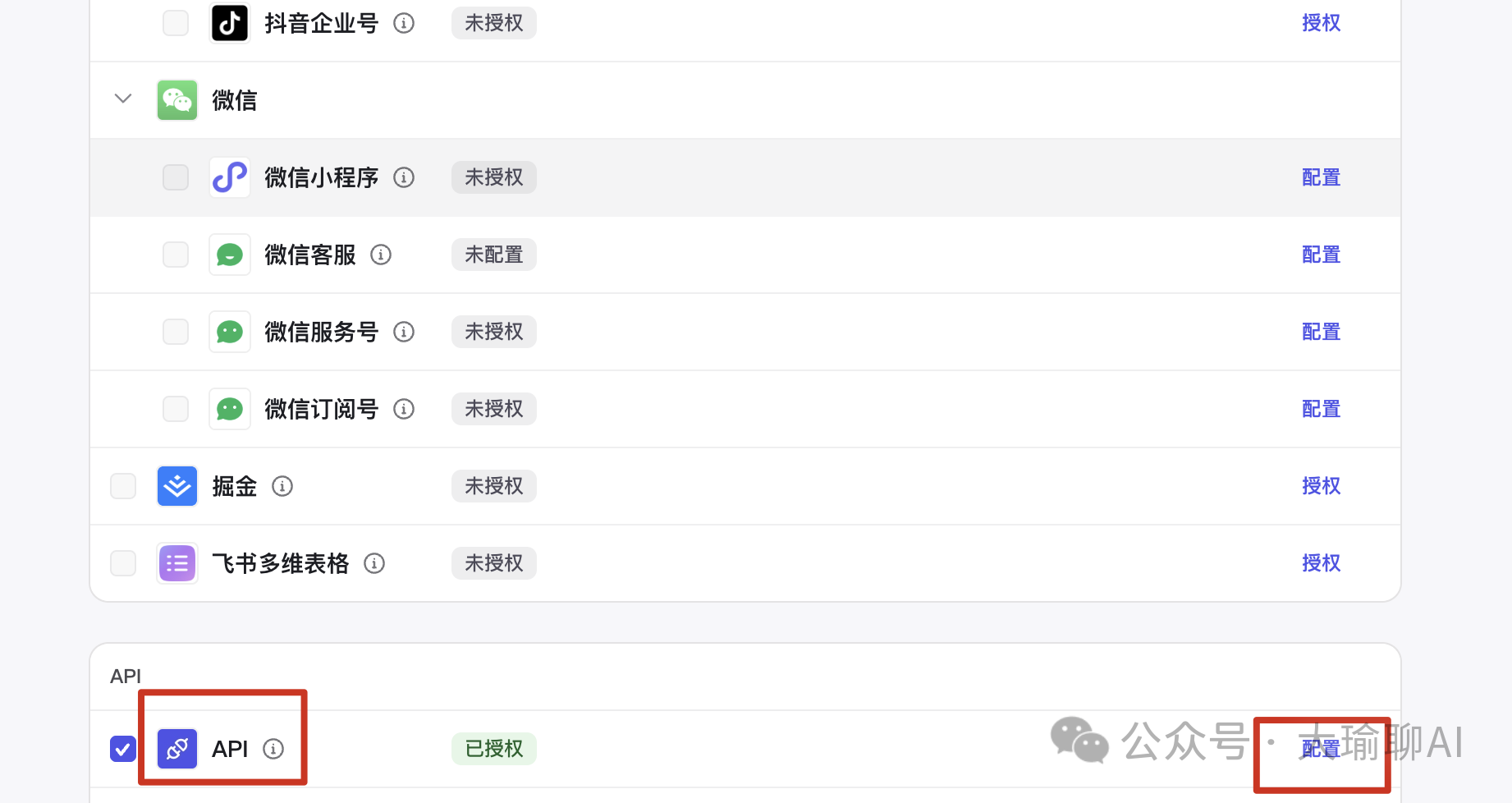Collapse the 微信 group section
The image size is (1512, 803).
coord(122,99)
